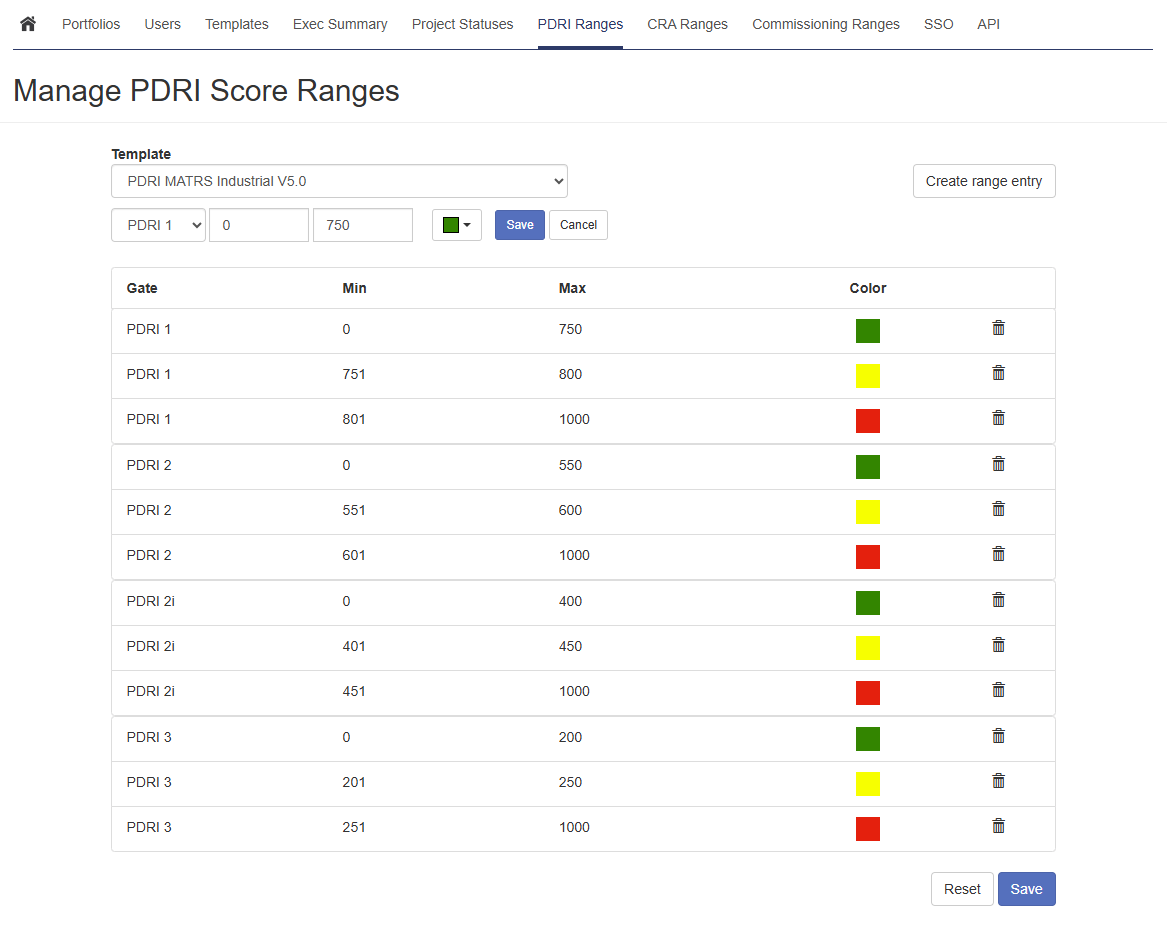
Task: Go to Exec Summary tab
Action: pos(340,24)
